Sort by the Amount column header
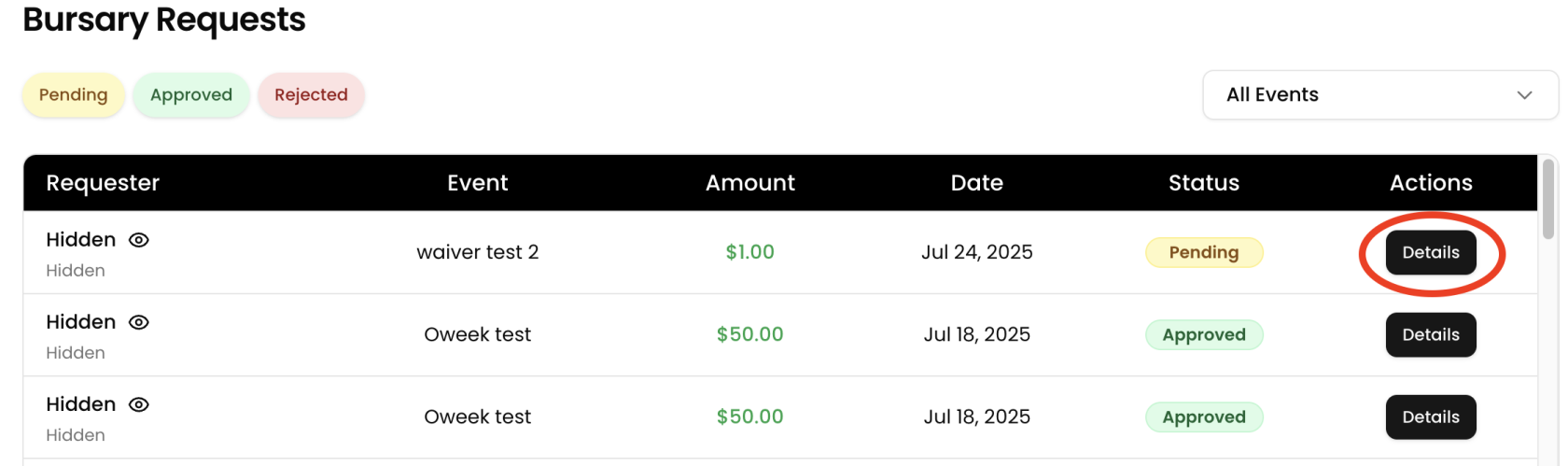This screenshot has width=1568, height=466. click(749, 183)
